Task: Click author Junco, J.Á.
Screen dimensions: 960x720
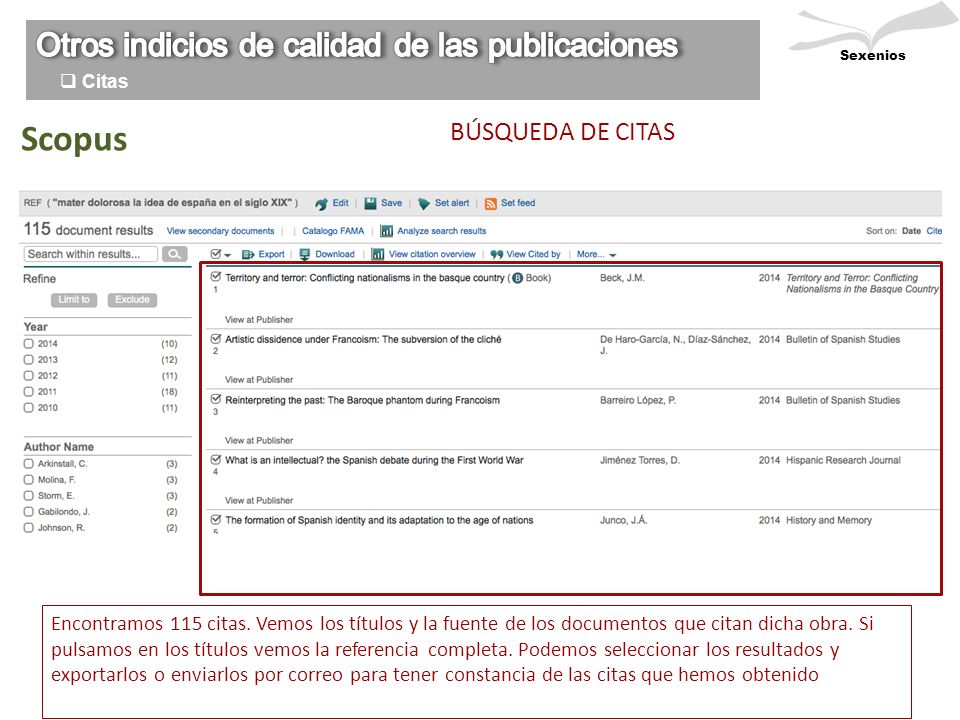Action: (x=623, y=520)
